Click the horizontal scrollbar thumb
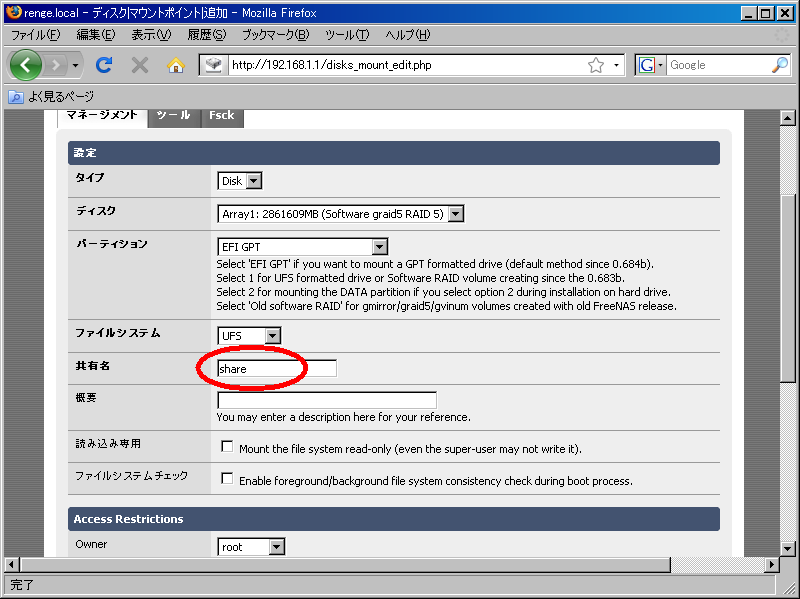This screenshot has height=599, width=800. pos(345,564)
